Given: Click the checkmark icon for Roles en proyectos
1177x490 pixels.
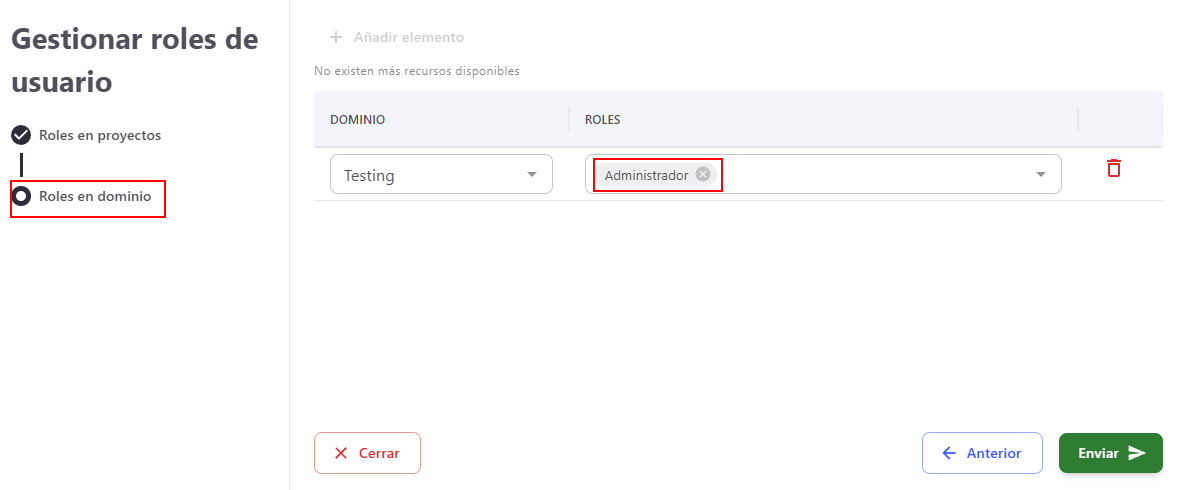Looking at the screenshot, I should [x=21, y=135].
